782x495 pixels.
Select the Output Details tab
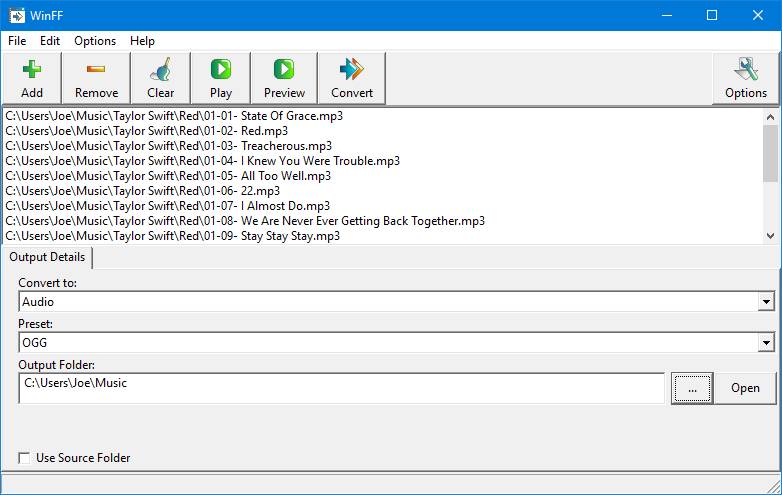pos(47,257)
